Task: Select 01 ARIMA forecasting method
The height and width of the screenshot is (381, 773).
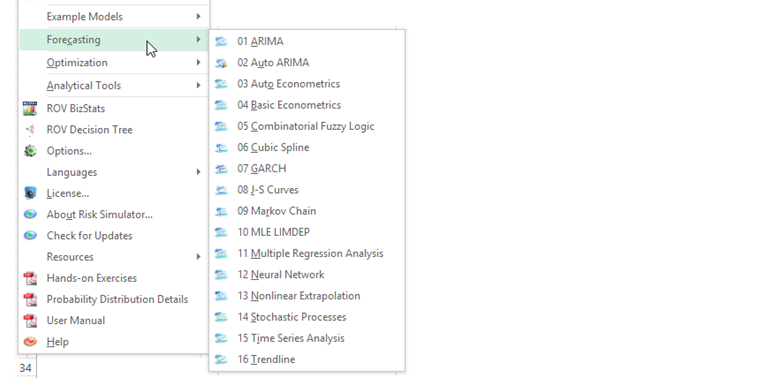Action: pos(307,41)
